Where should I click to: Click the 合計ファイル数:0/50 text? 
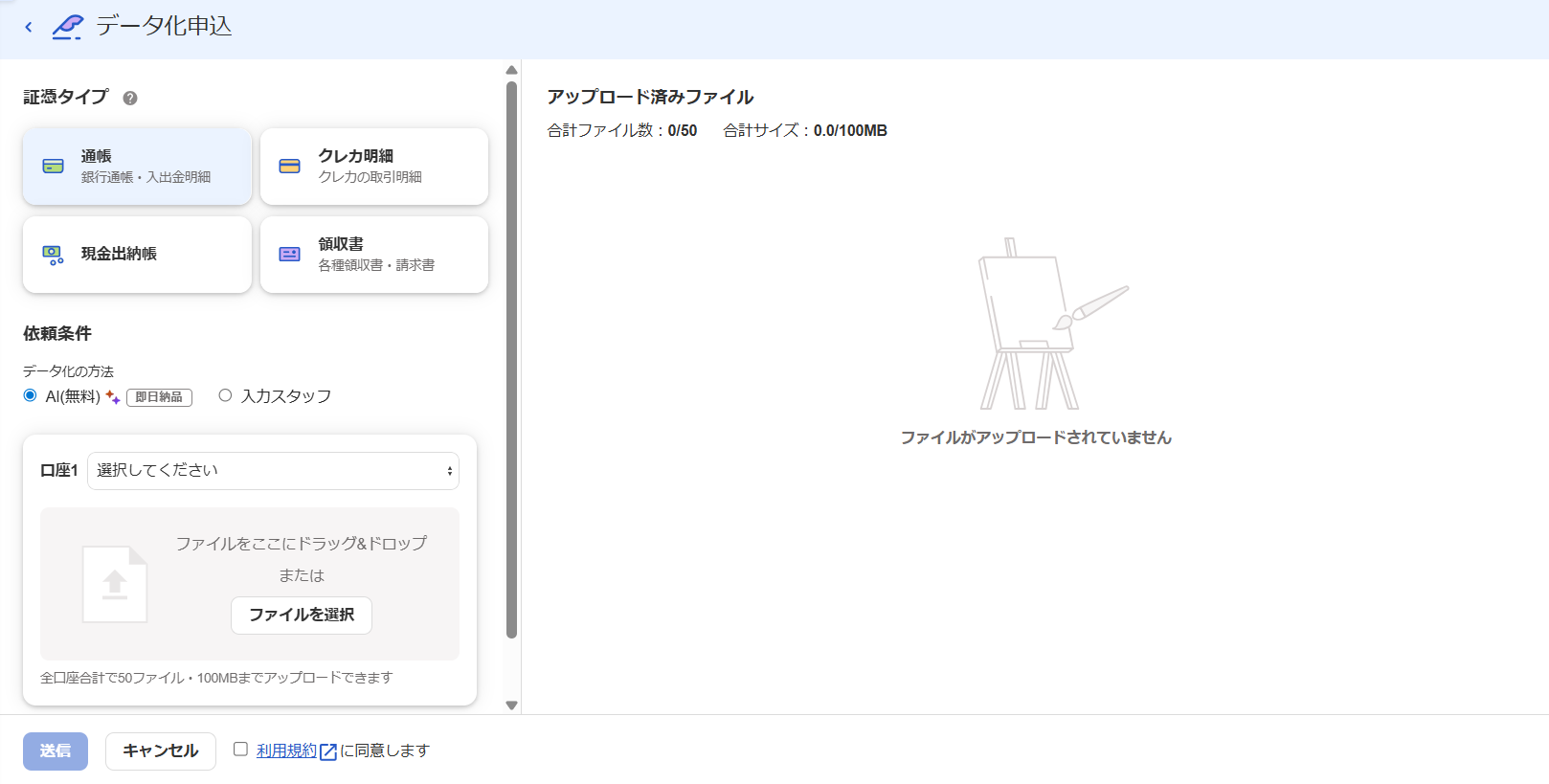pyautogui.click(x=622, y=131)
